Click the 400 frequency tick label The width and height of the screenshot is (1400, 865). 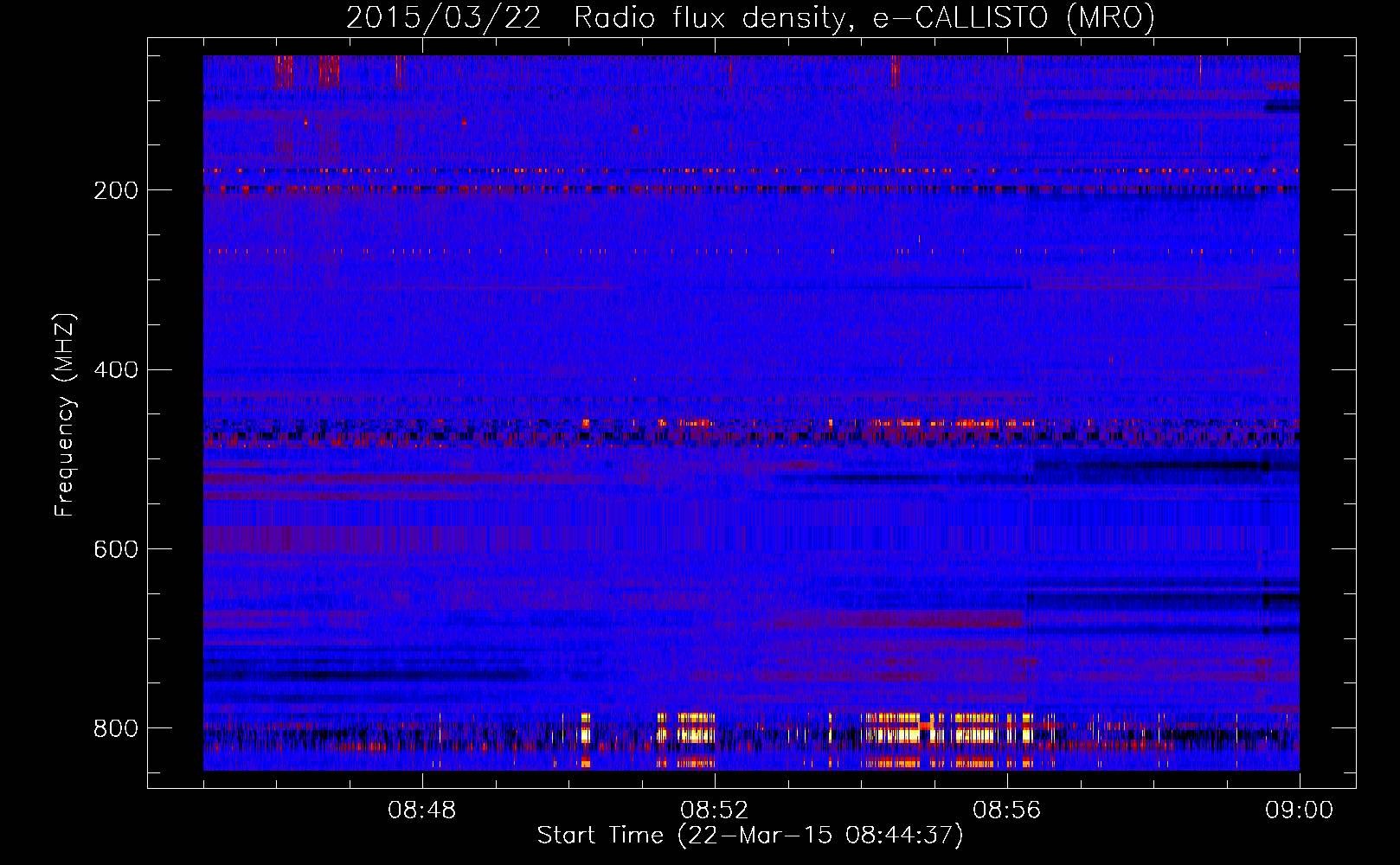[116, 370]
